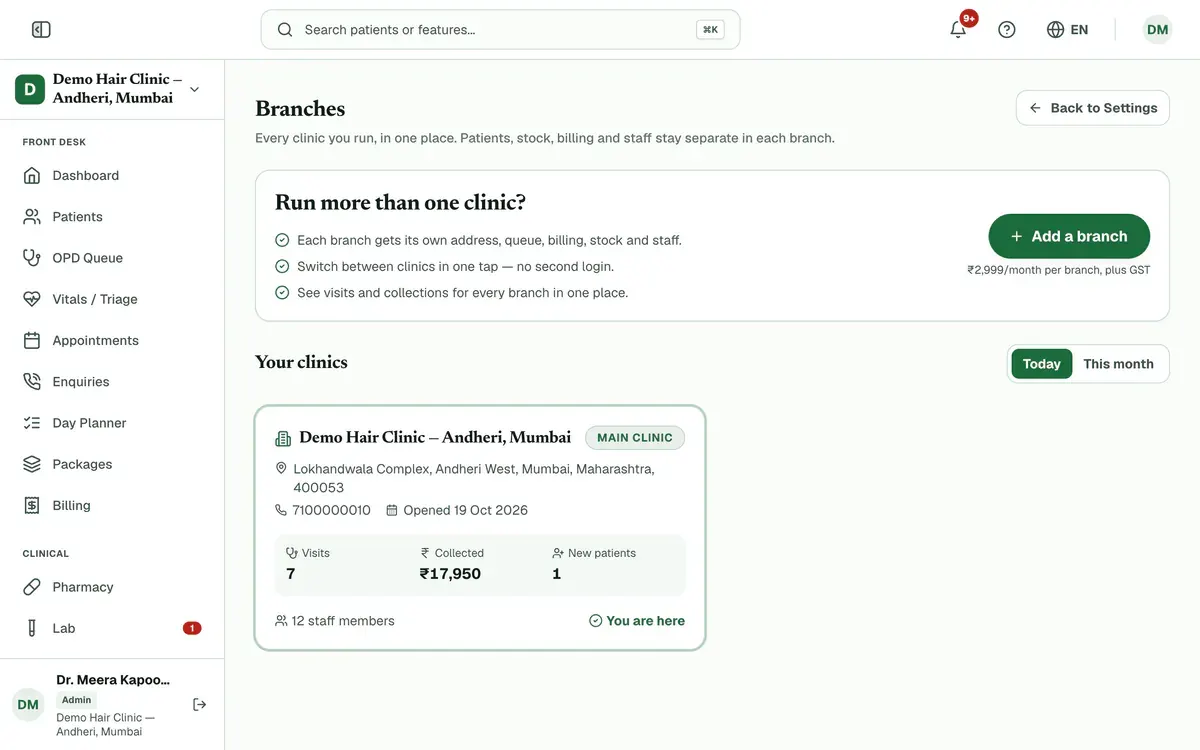Click the Branches page heading
The image size is (1200, 750).
tap(300, 109)
